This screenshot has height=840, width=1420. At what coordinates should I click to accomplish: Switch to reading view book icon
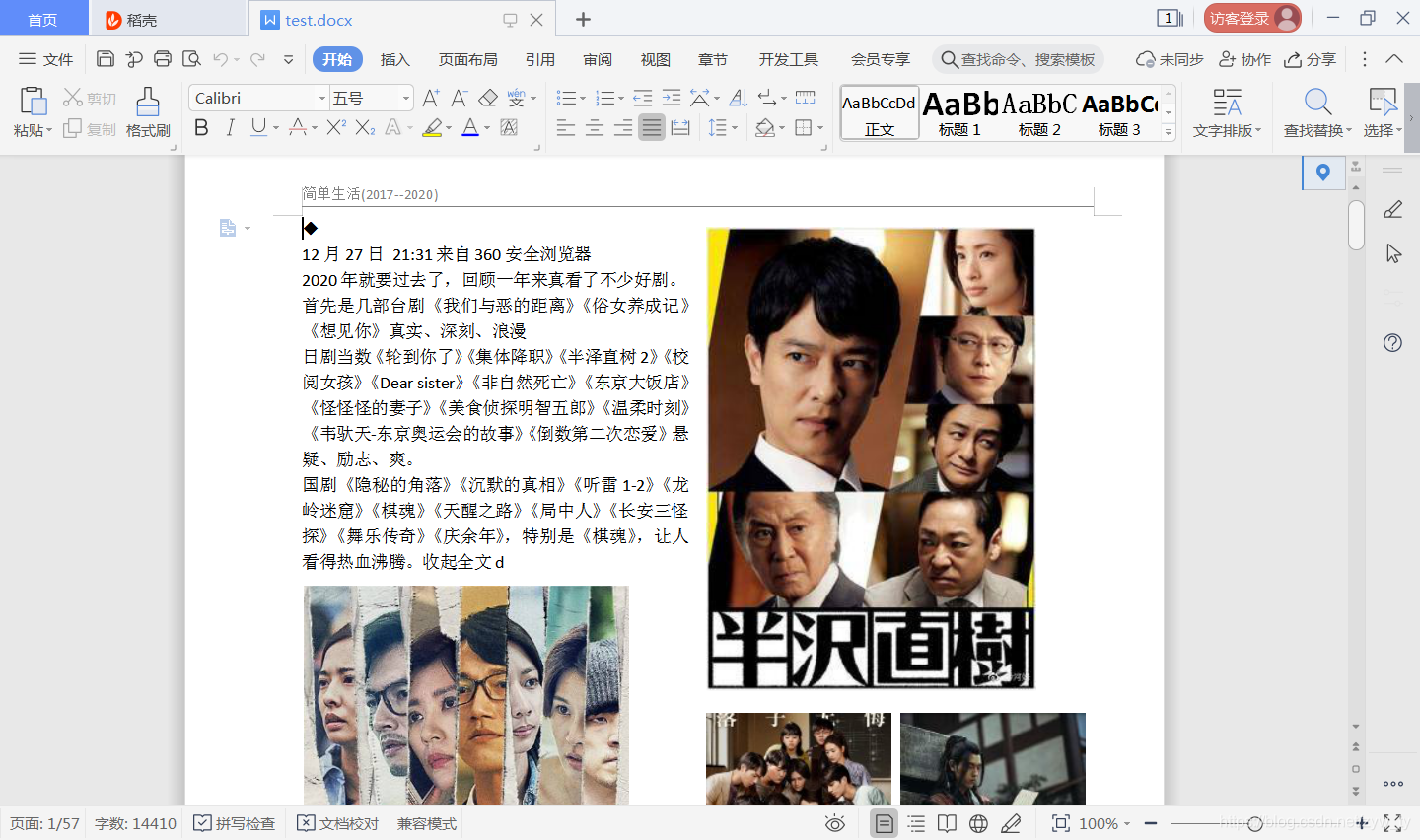pos(947,823)
